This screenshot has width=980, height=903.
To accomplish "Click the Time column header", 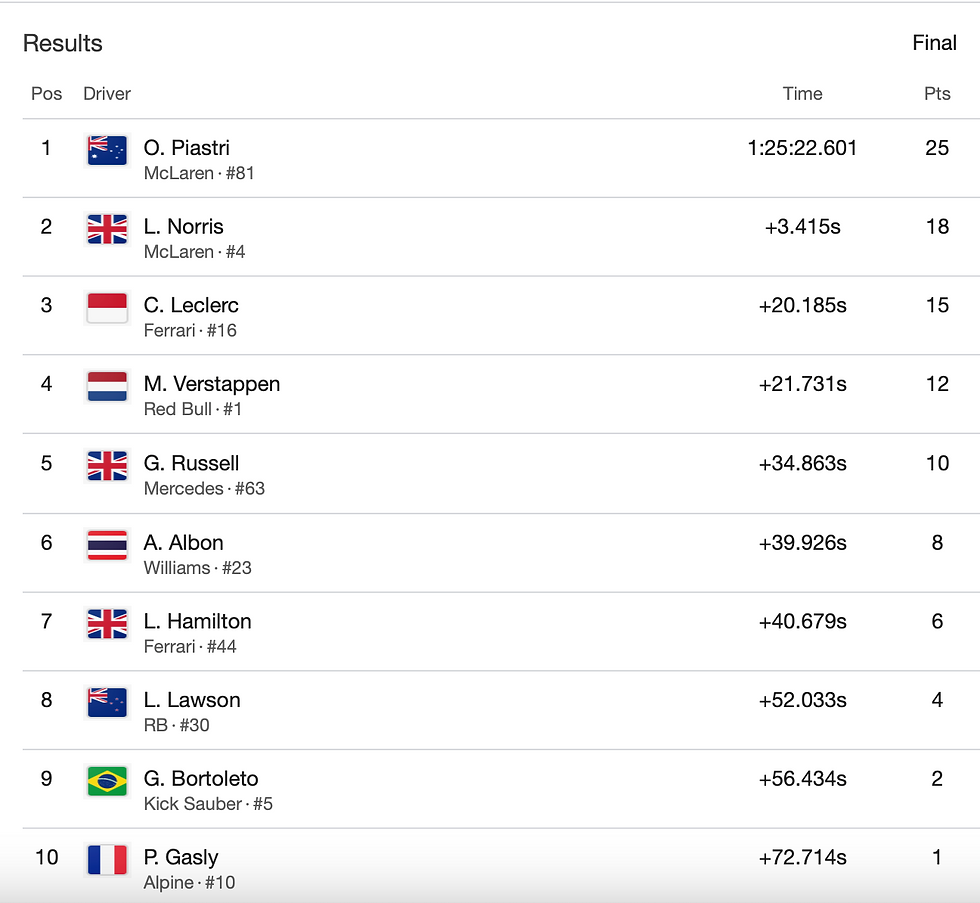I will pyautogui.click(x=802, y=94).
